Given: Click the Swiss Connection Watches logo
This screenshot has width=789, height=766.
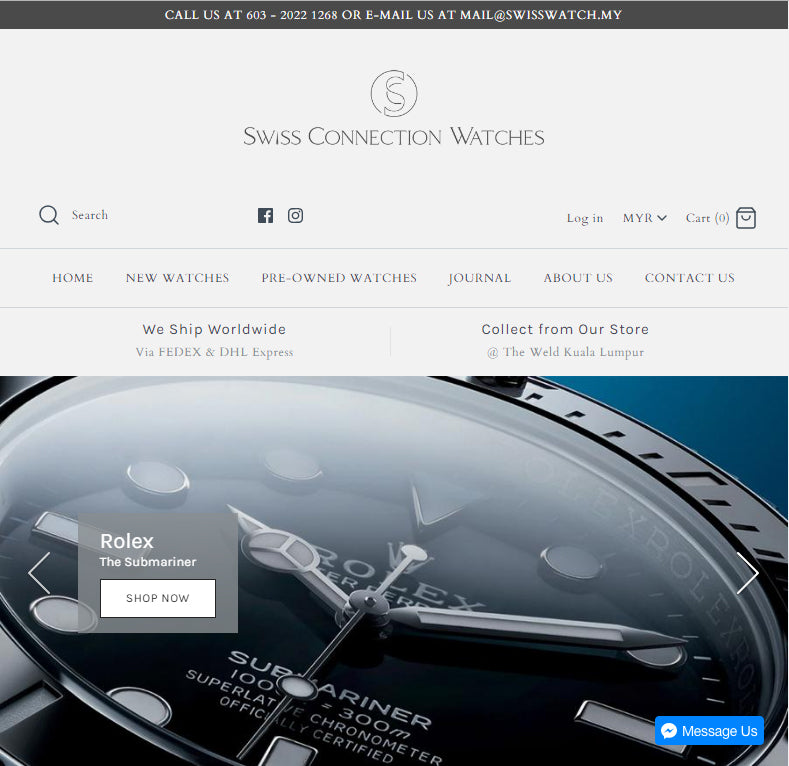Looking at the screenshot, I should pyautogui.click(x=393, y=108).
